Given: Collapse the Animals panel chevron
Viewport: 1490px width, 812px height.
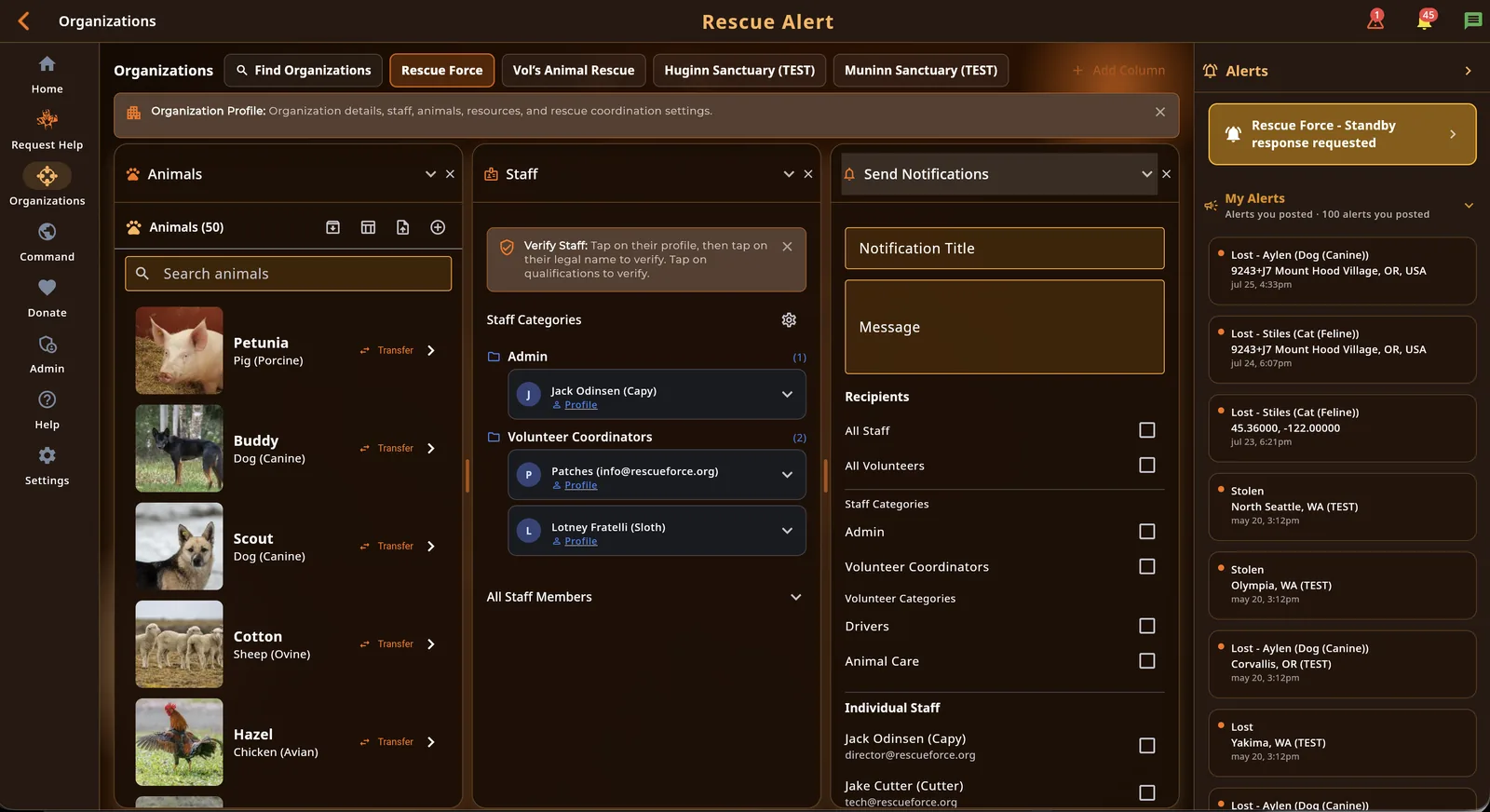Looking at the screenshot, I should [x=430, y=174].
